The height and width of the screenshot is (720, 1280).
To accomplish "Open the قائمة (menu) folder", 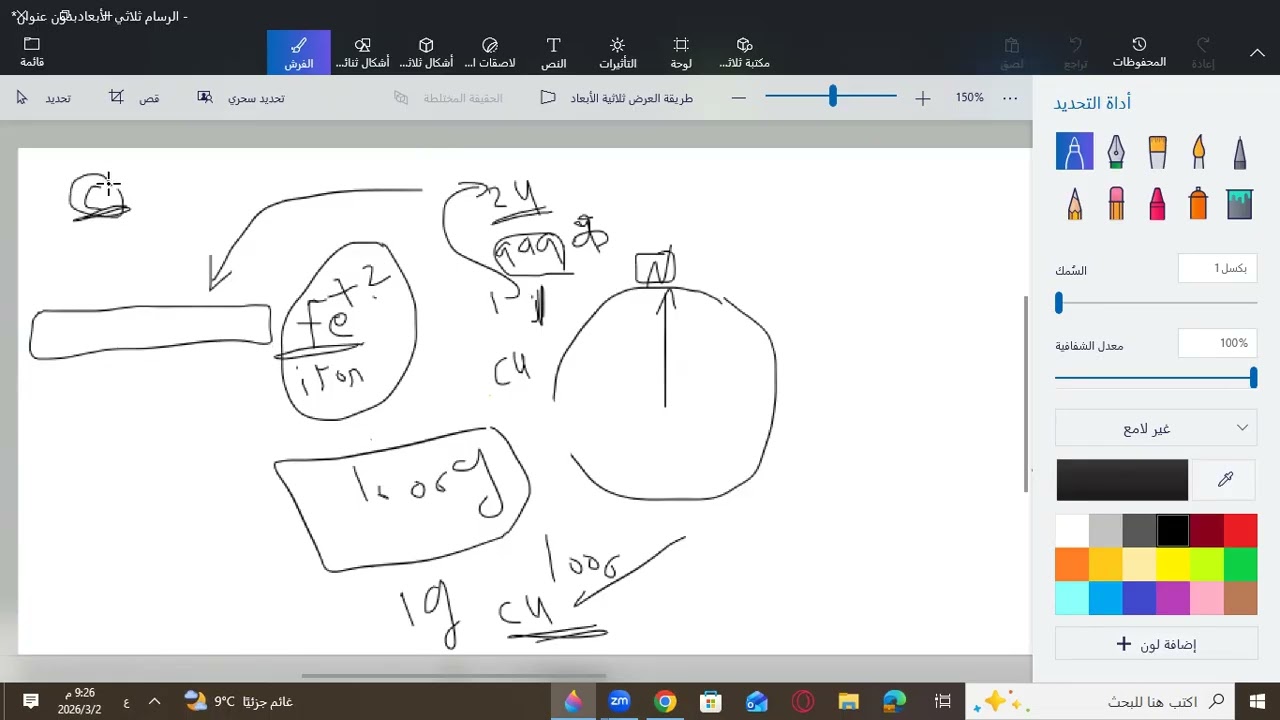I will [32, 52].
